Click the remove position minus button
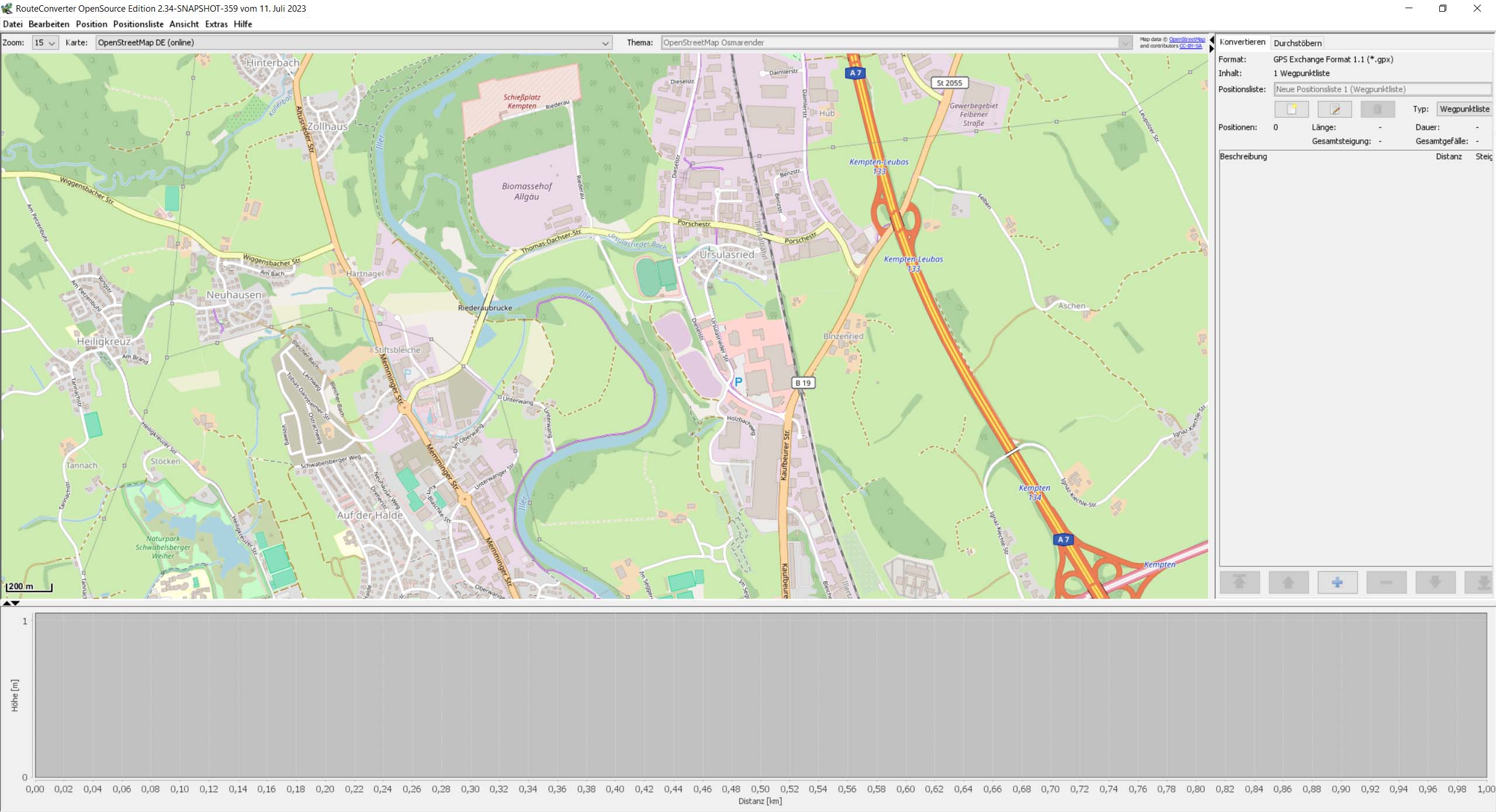 [1386, 582]
